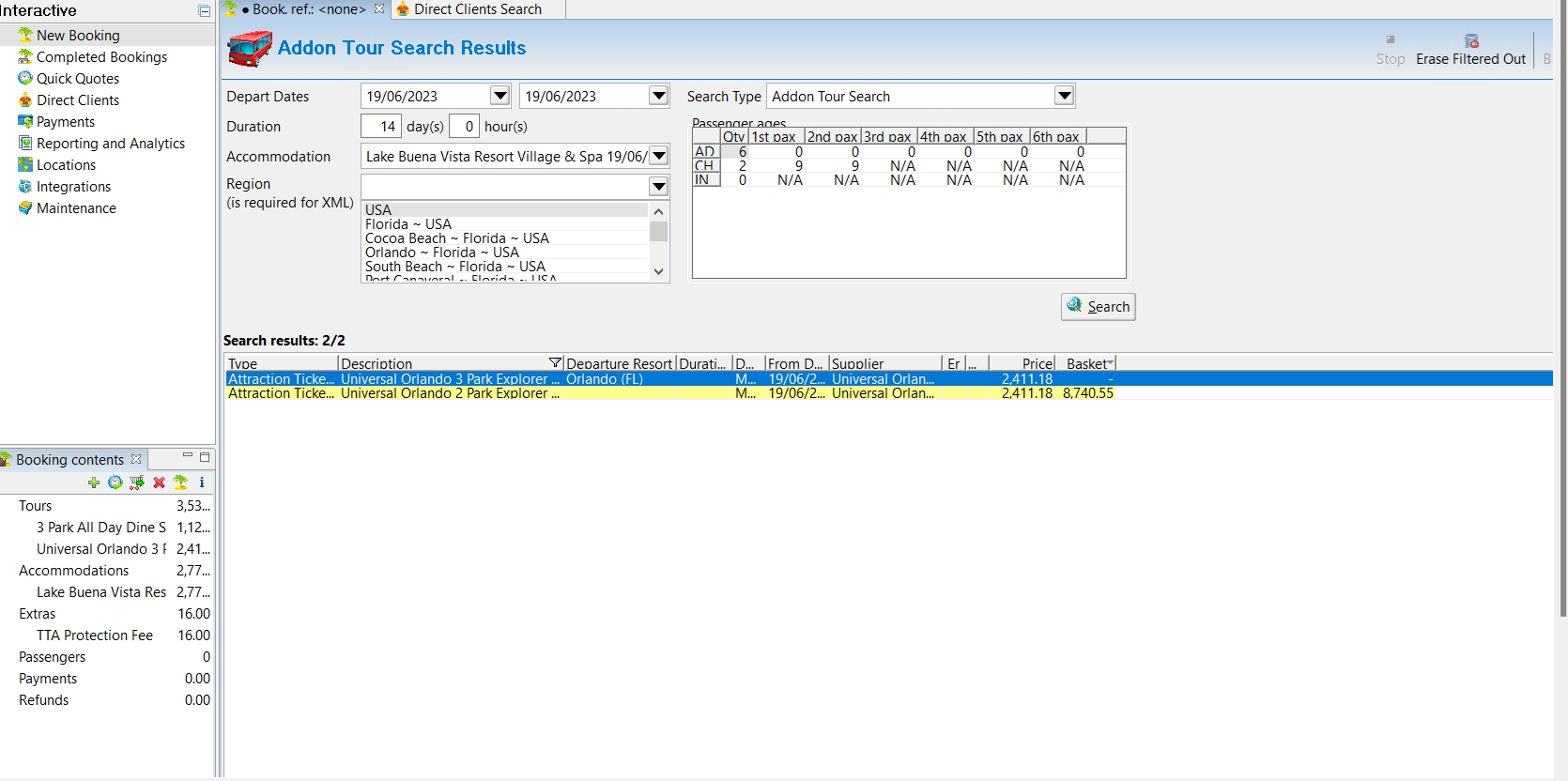This screenshot has height=781, width=1568.
Task: Expand the Region dropdown
Action: pyautogui.click(x=659, y=186)
